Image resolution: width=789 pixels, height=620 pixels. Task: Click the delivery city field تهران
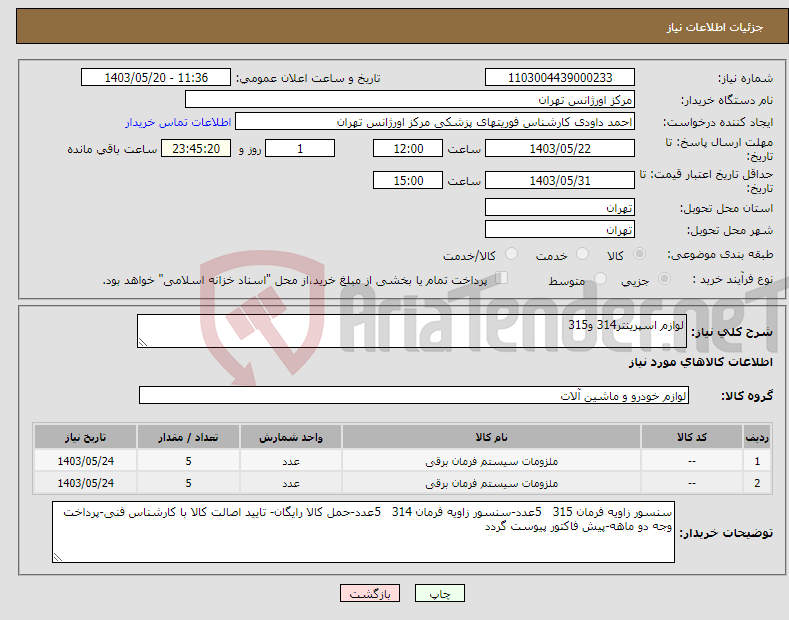coord(560,229)
